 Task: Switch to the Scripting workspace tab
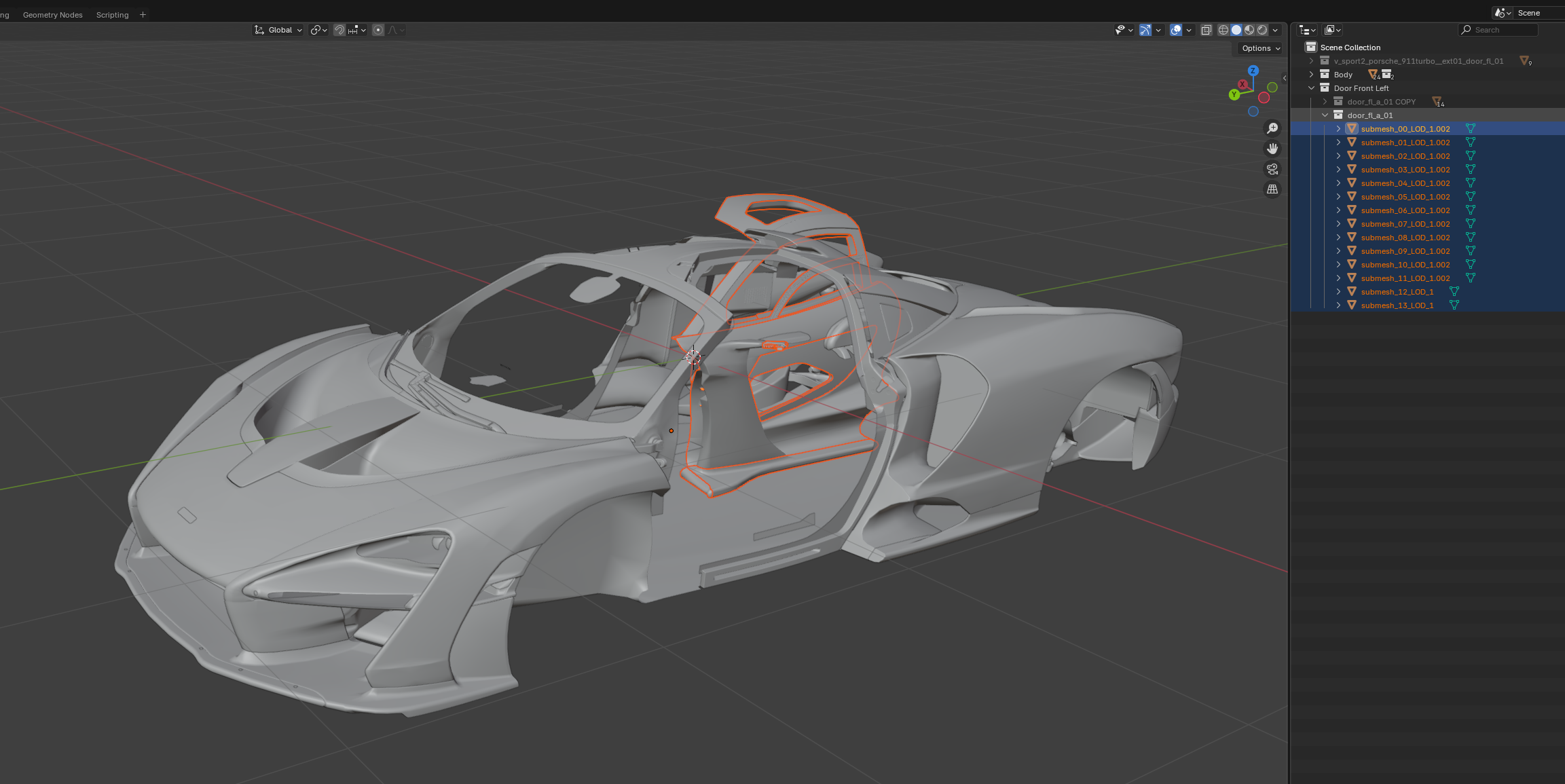click(112, 15)
